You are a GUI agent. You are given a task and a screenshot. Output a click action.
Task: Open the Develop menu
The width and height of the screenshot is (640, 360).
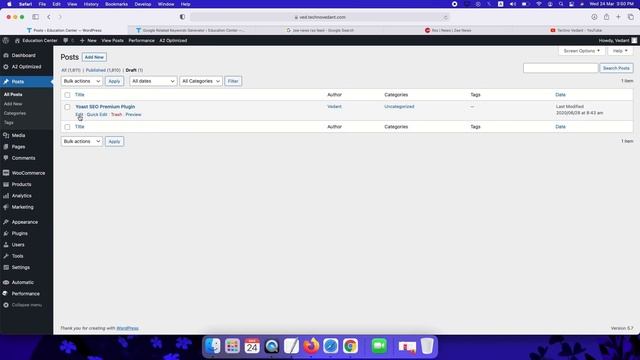[143, 4]
